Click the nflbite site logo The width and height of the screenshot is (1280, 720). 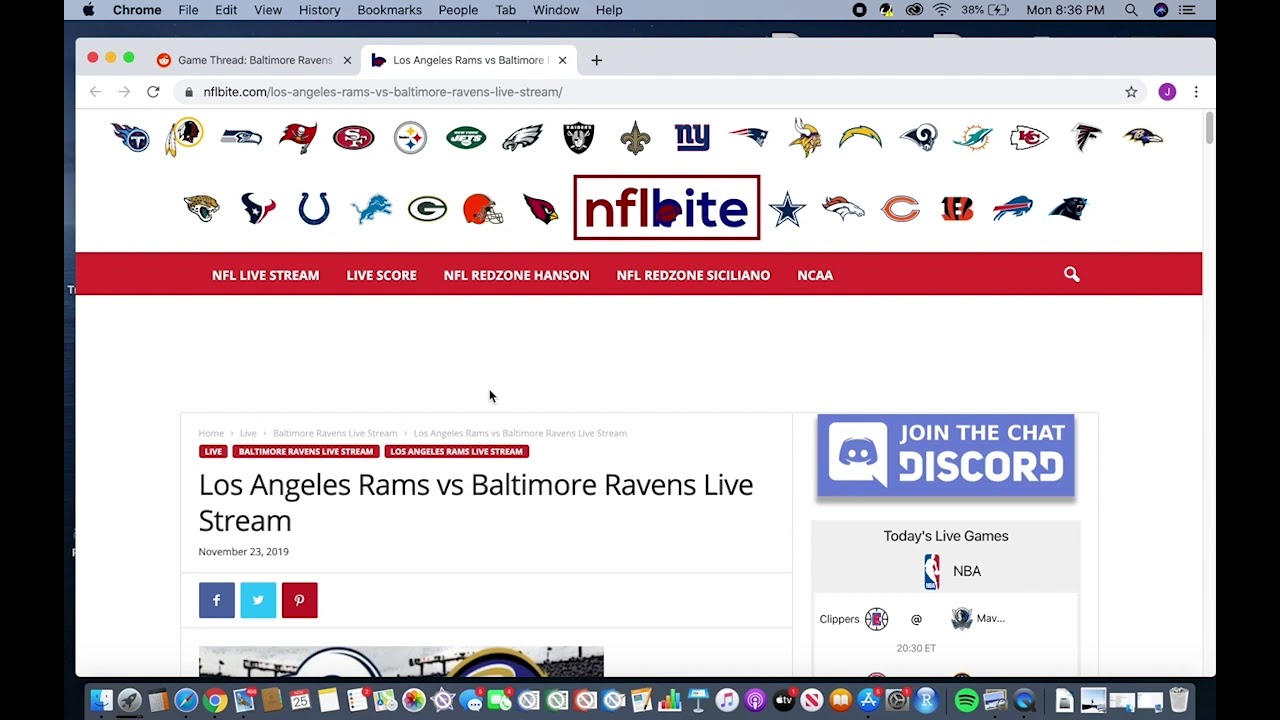666,208
